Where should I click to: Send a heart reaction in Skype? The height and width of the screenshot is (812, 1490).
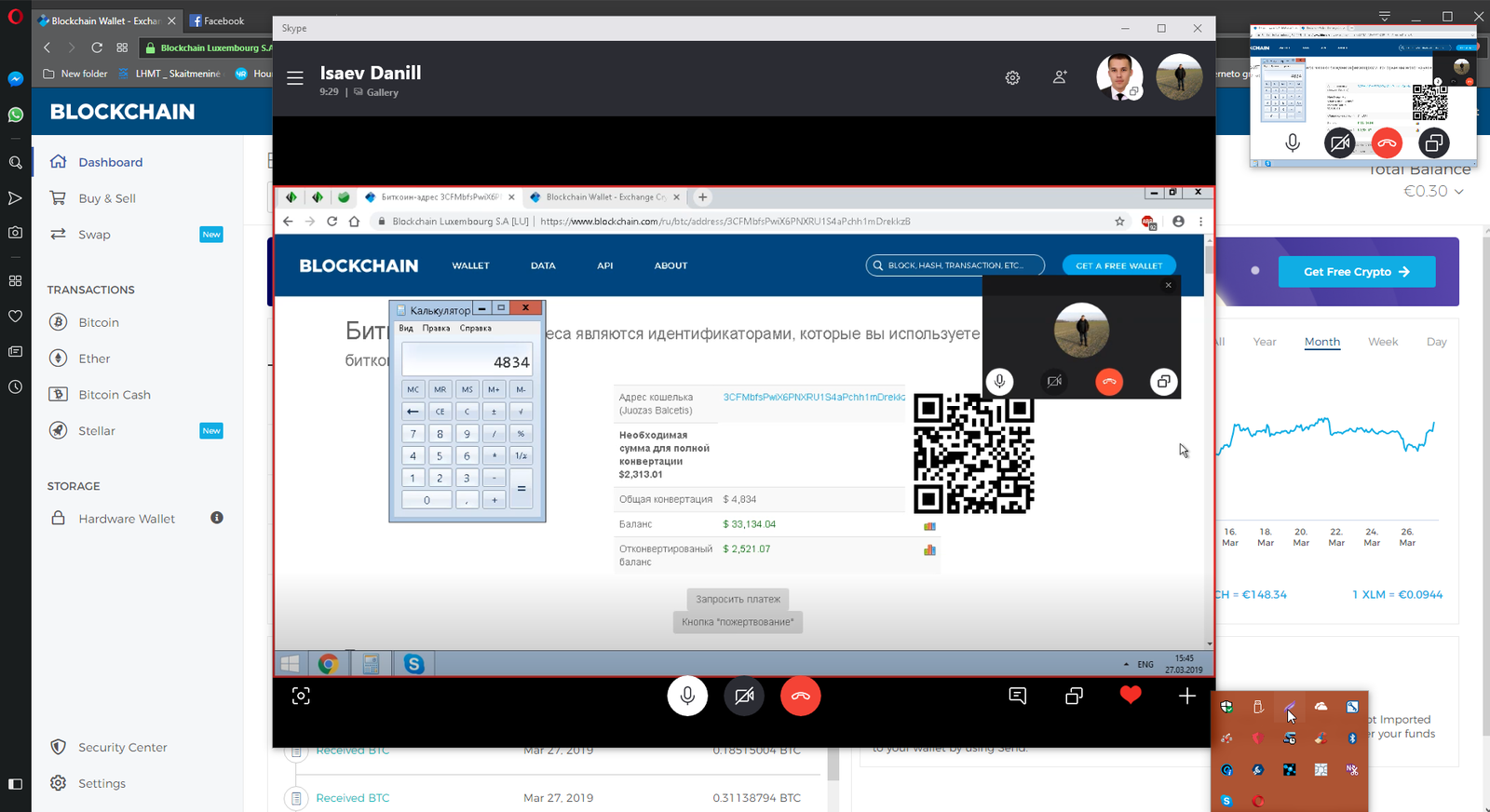(x=1131, y=695)
